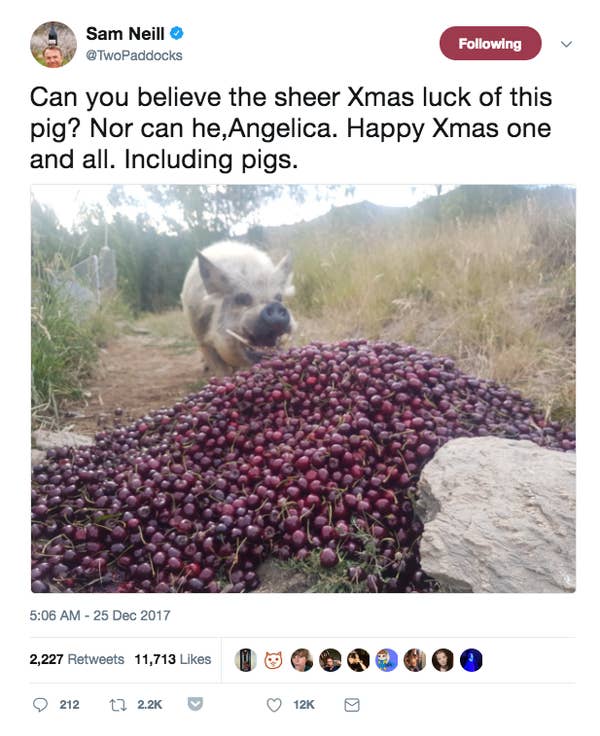Click the reply speech bubble icon

point(40,705)
